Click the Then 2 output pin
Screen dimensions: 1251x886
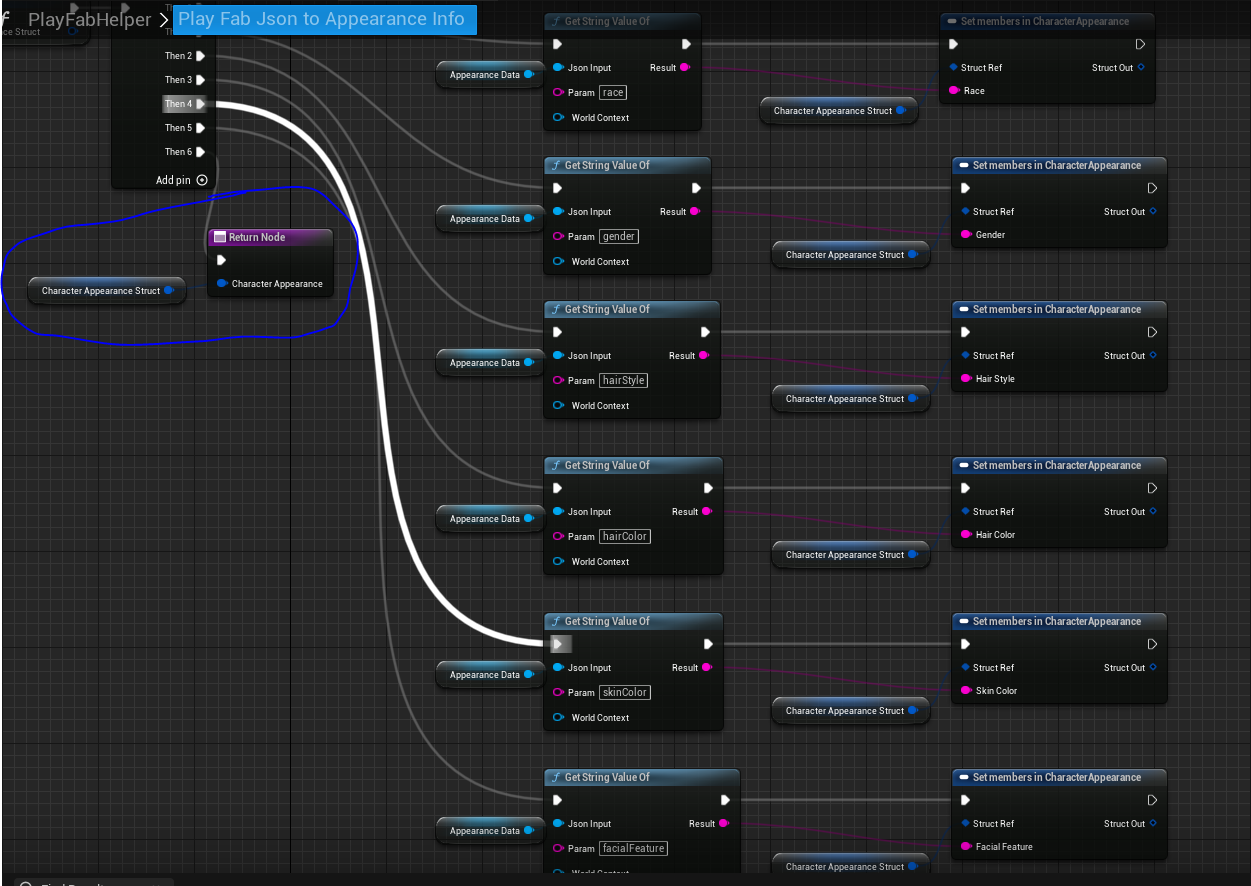200,56
